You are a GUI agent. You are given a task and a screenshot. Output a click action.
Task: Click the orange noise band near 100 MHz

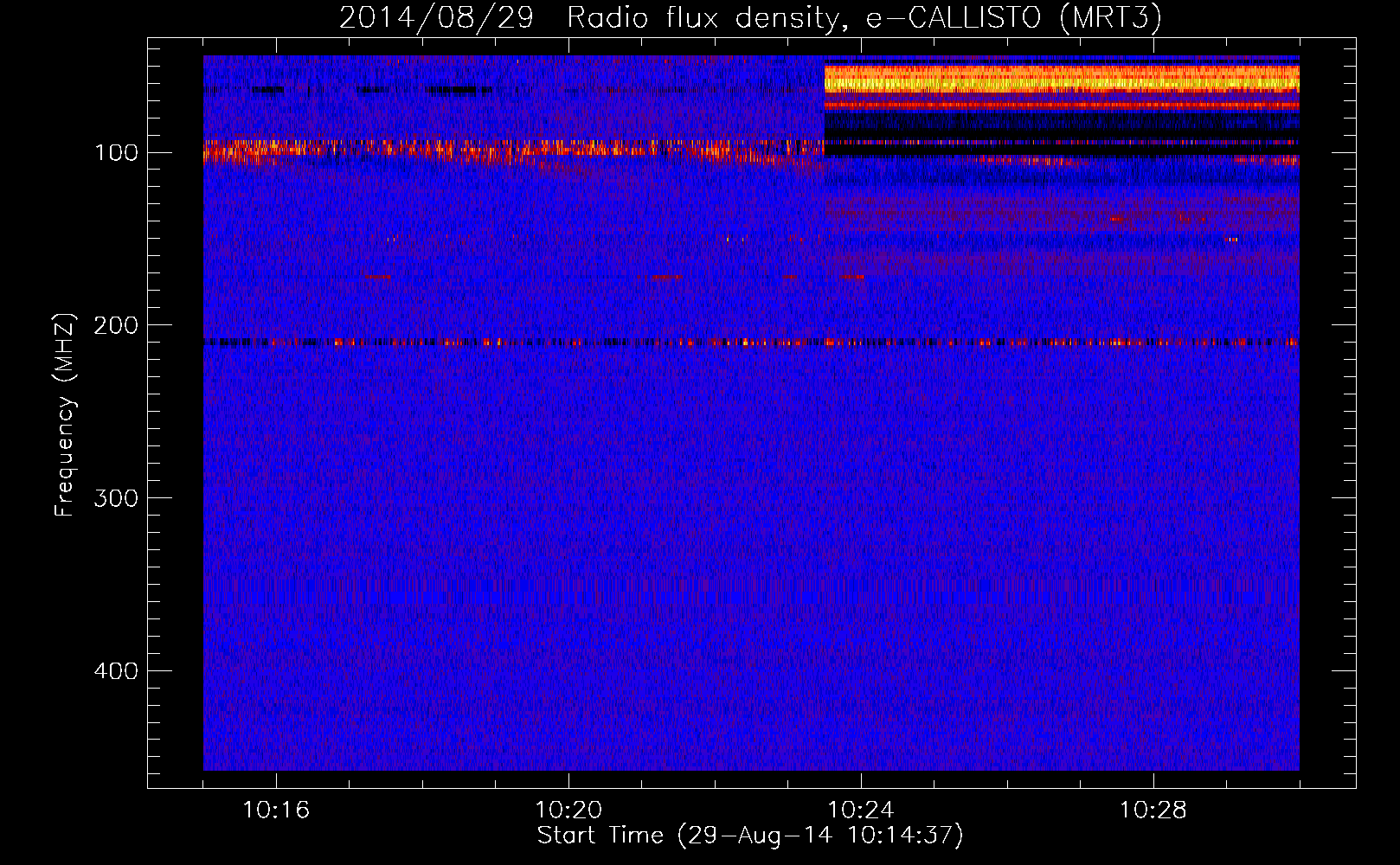coord(513,151)
